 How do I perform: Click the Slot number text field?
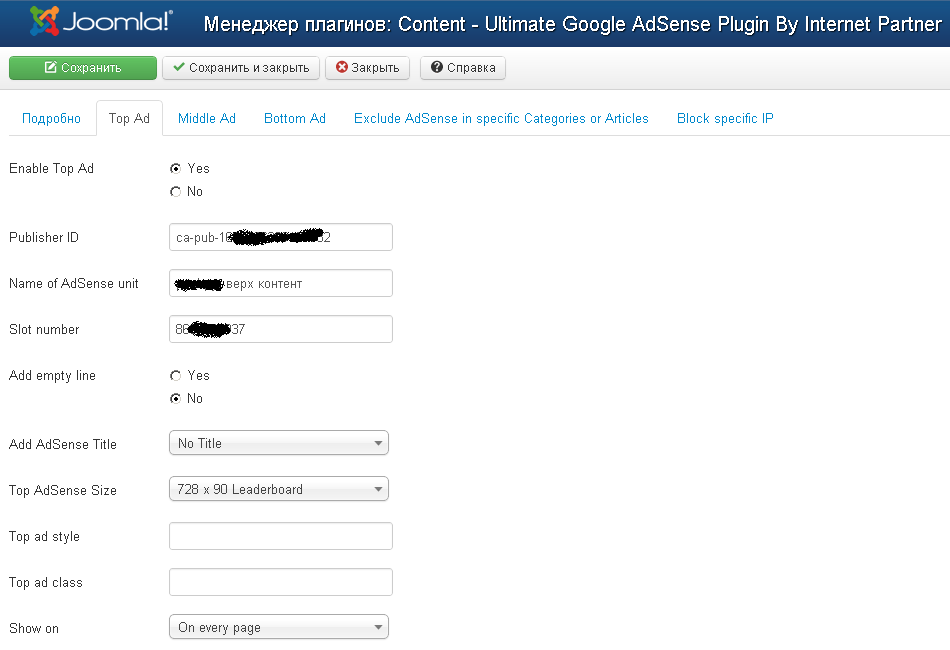pos(281,329)
